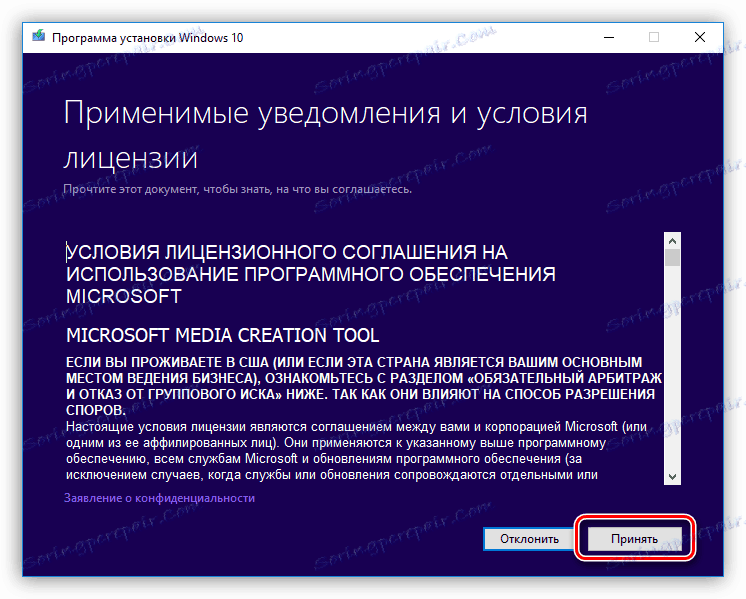Open the Заявление о конфиденциальности link

(159, 498)
